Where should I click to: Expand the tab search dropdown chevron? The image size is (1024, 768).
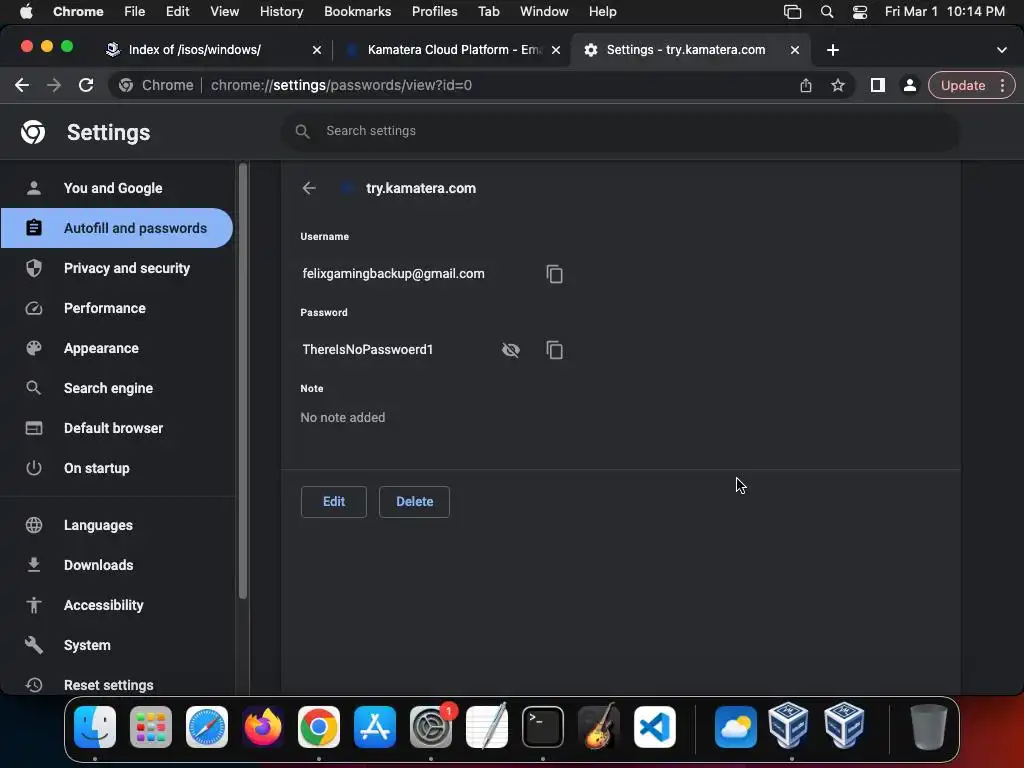(x=1002, y=50)
